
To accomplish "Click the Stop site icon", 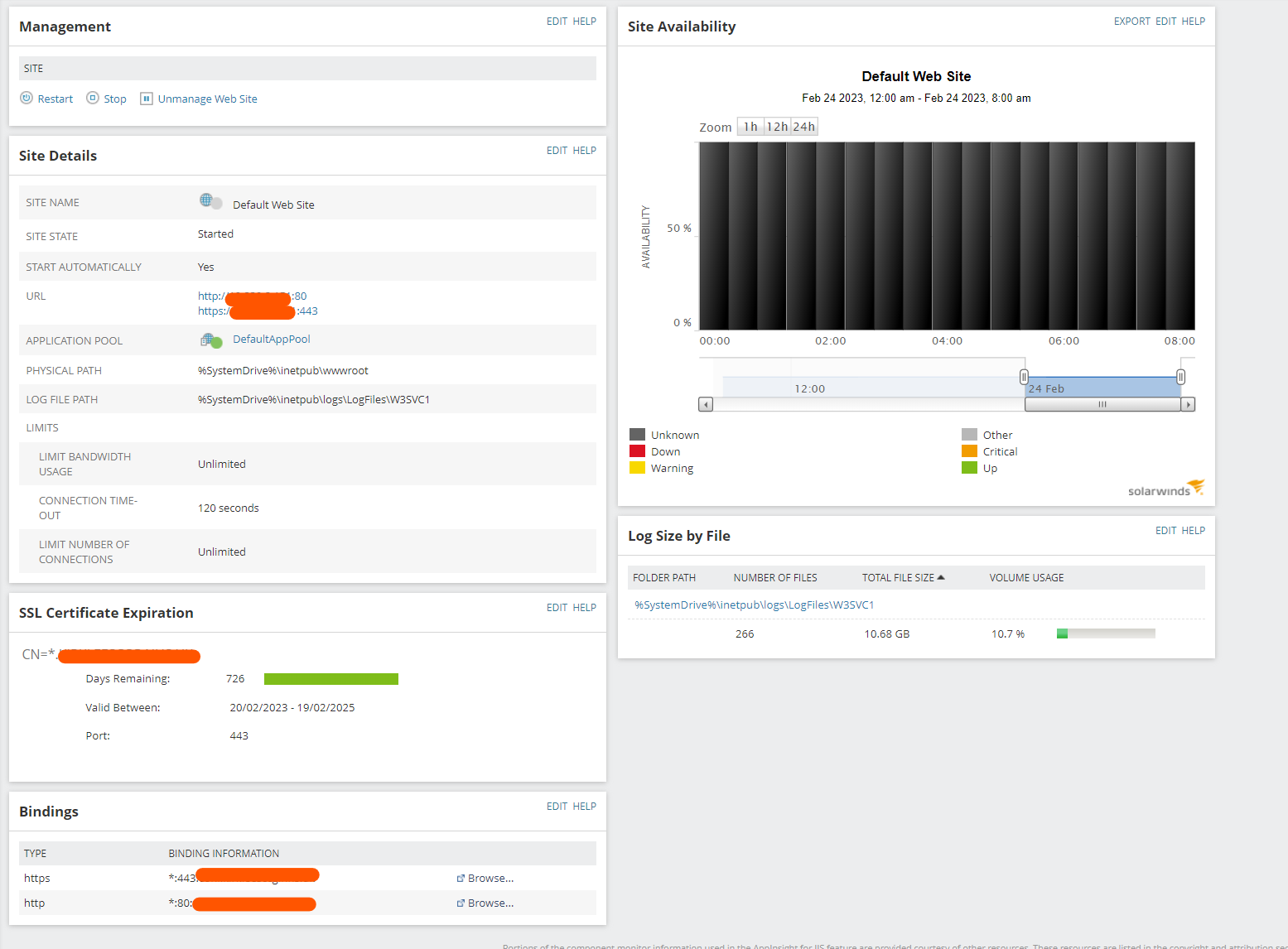I will [93, 98].
